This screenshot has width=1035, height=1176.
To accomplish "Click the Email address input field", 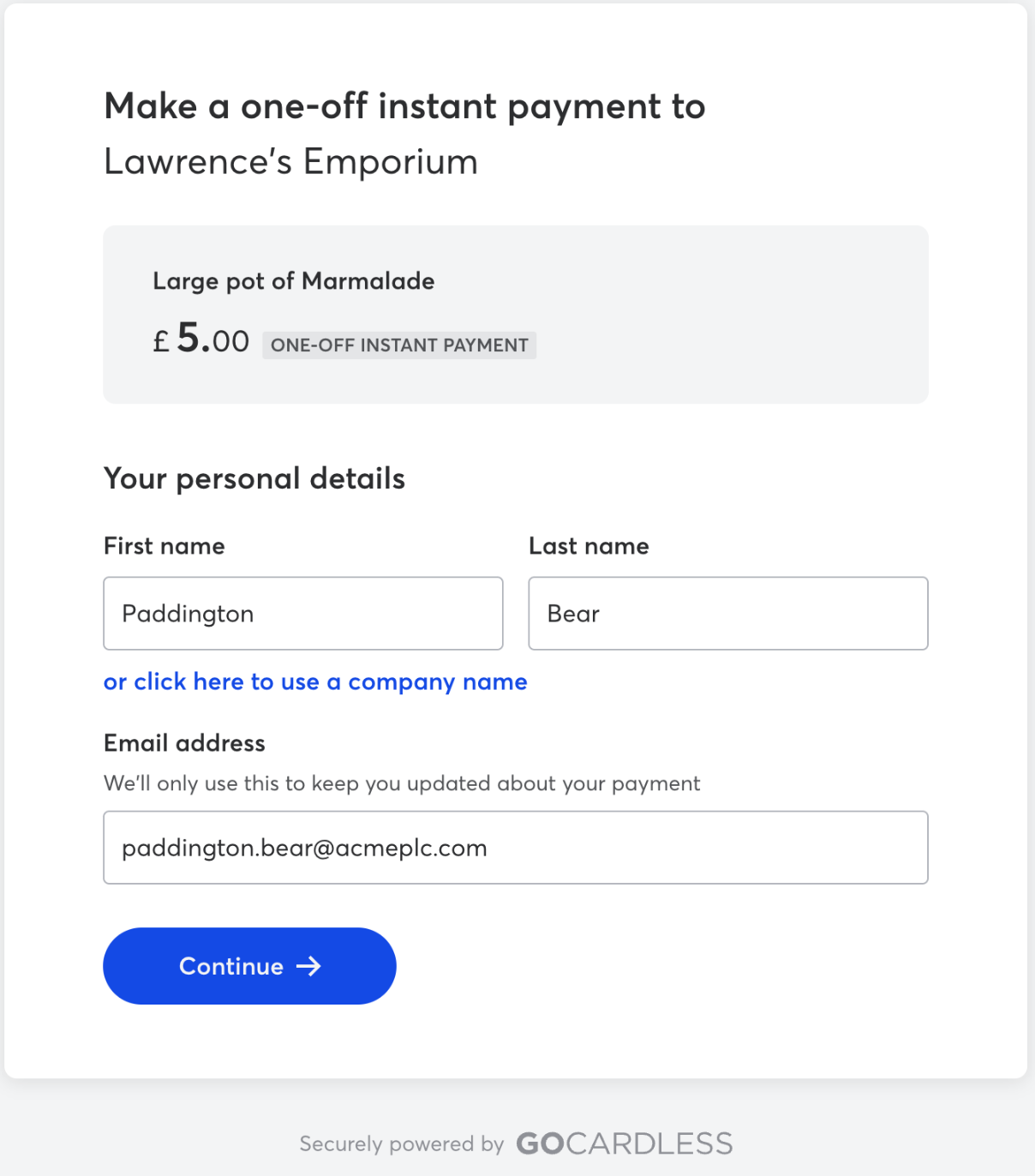I will point(516,848).
